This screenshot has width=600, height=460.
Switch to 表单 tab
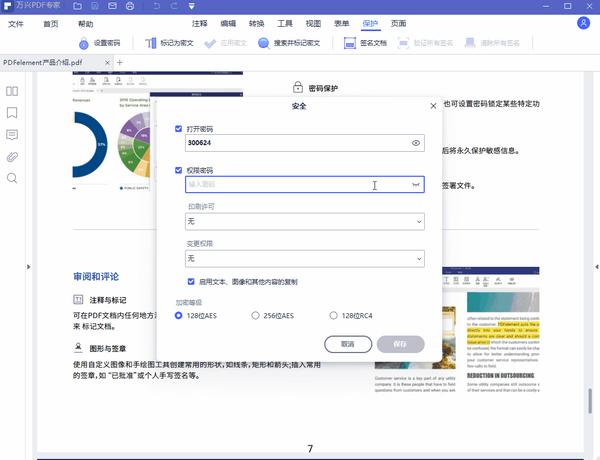pos(341,24)
